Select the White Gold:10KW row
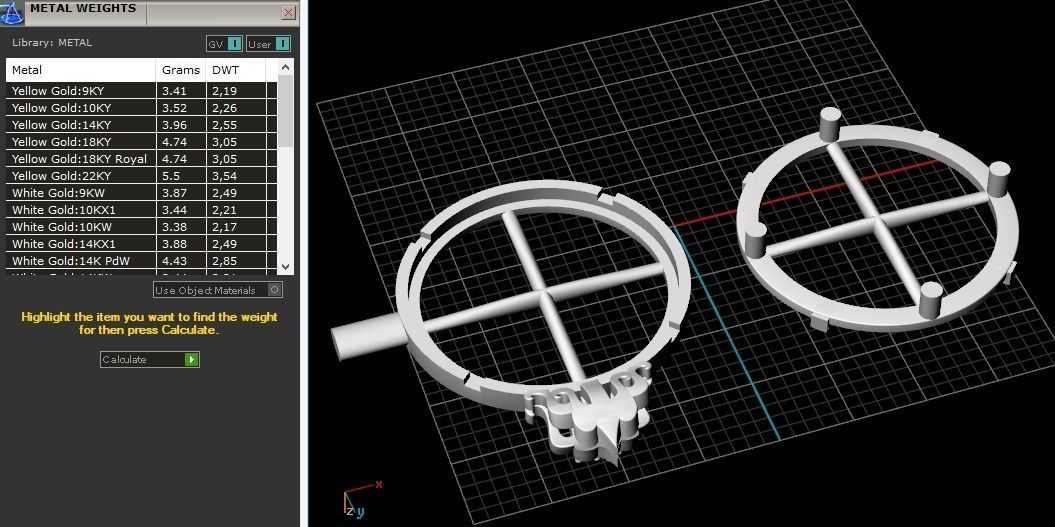The image size is (1055, 527). click(x=141, y=227)
